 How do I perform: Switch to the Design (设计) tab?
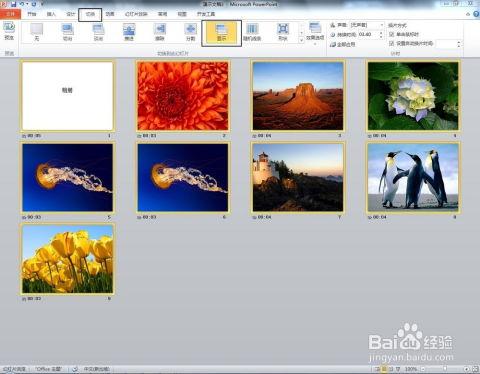tap(71, 14)
